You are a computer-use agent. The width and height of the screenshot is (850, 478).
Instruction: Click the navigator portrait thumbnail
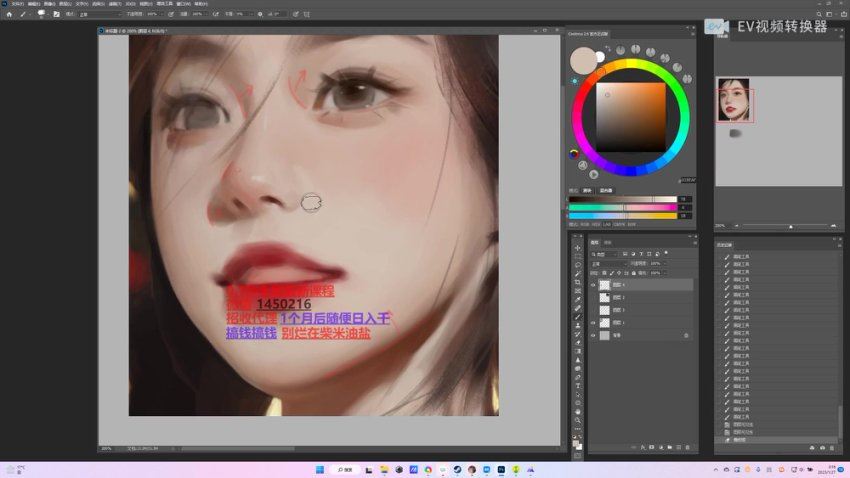pyautogui.click(x=733, y=99)
